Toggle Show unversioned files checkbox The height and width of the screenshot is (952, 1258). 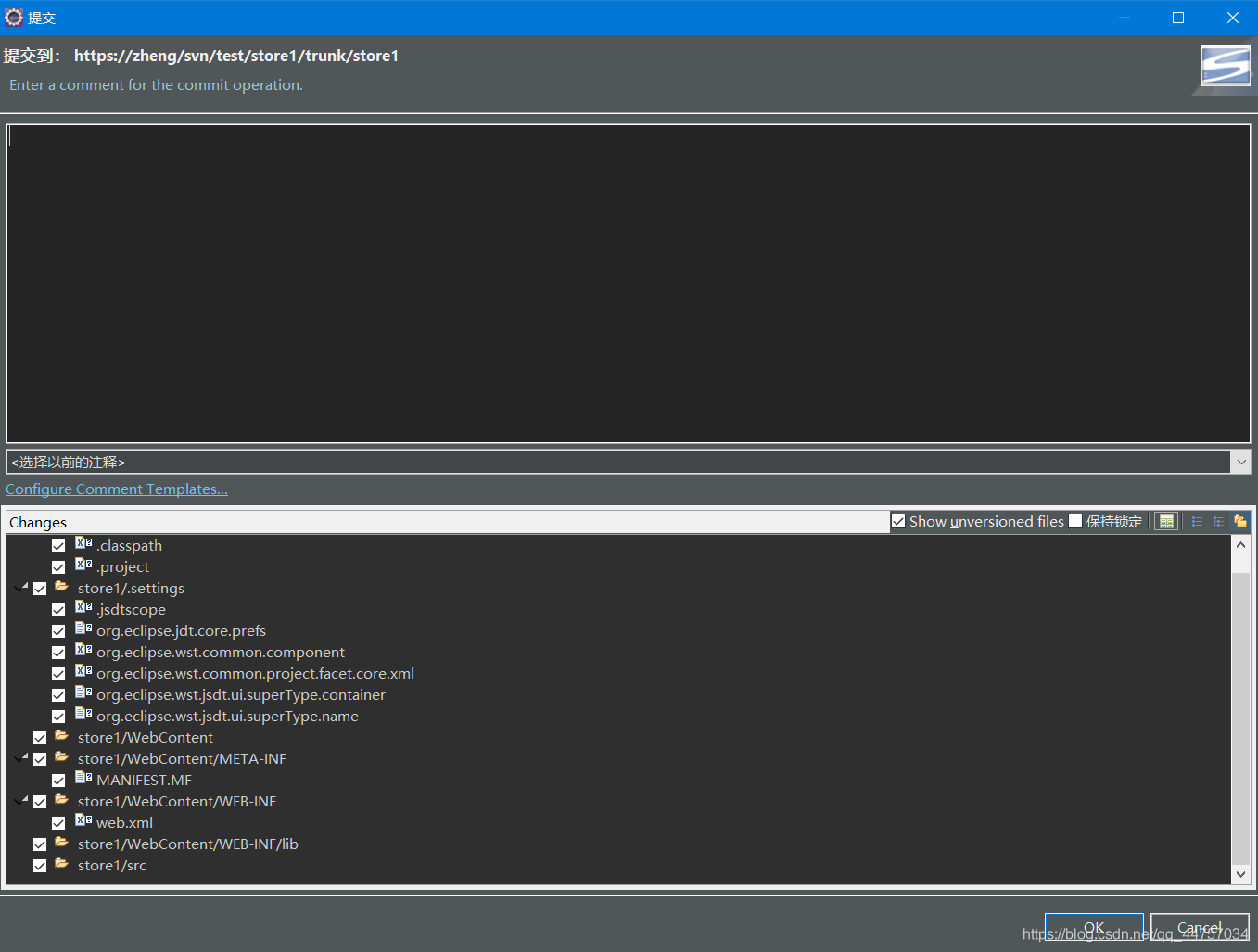click(x=898, y=521)
